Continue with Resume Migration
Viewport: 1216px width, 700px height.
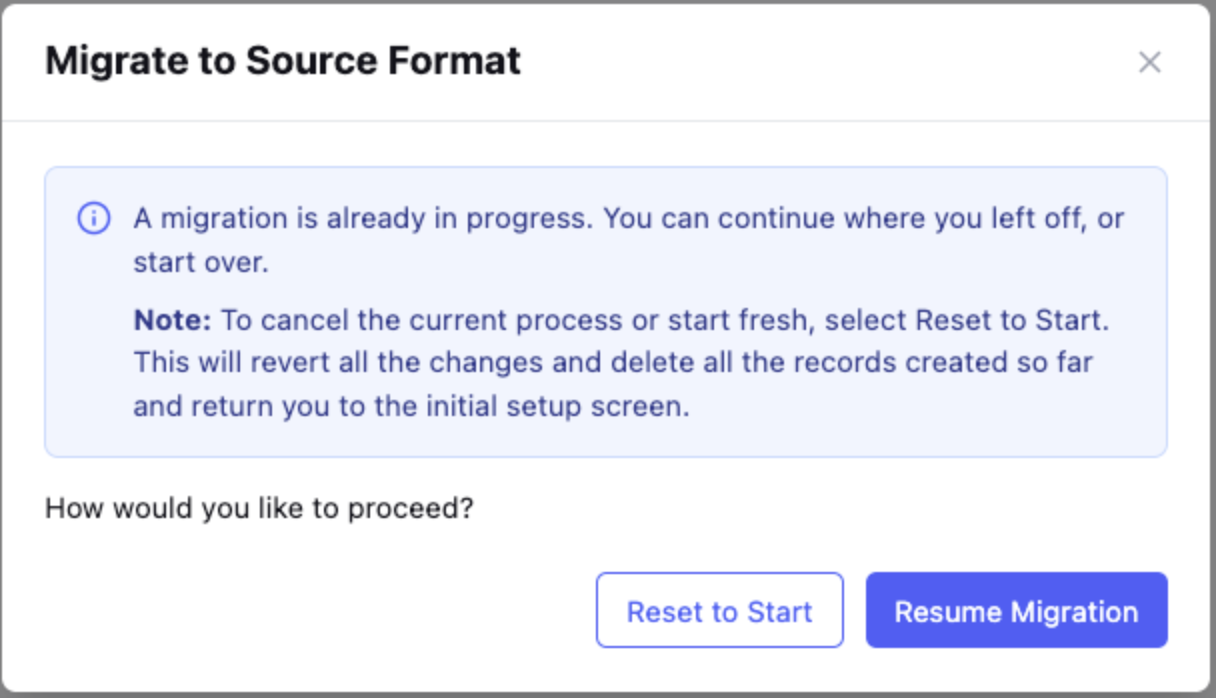tap(1016, 610)
